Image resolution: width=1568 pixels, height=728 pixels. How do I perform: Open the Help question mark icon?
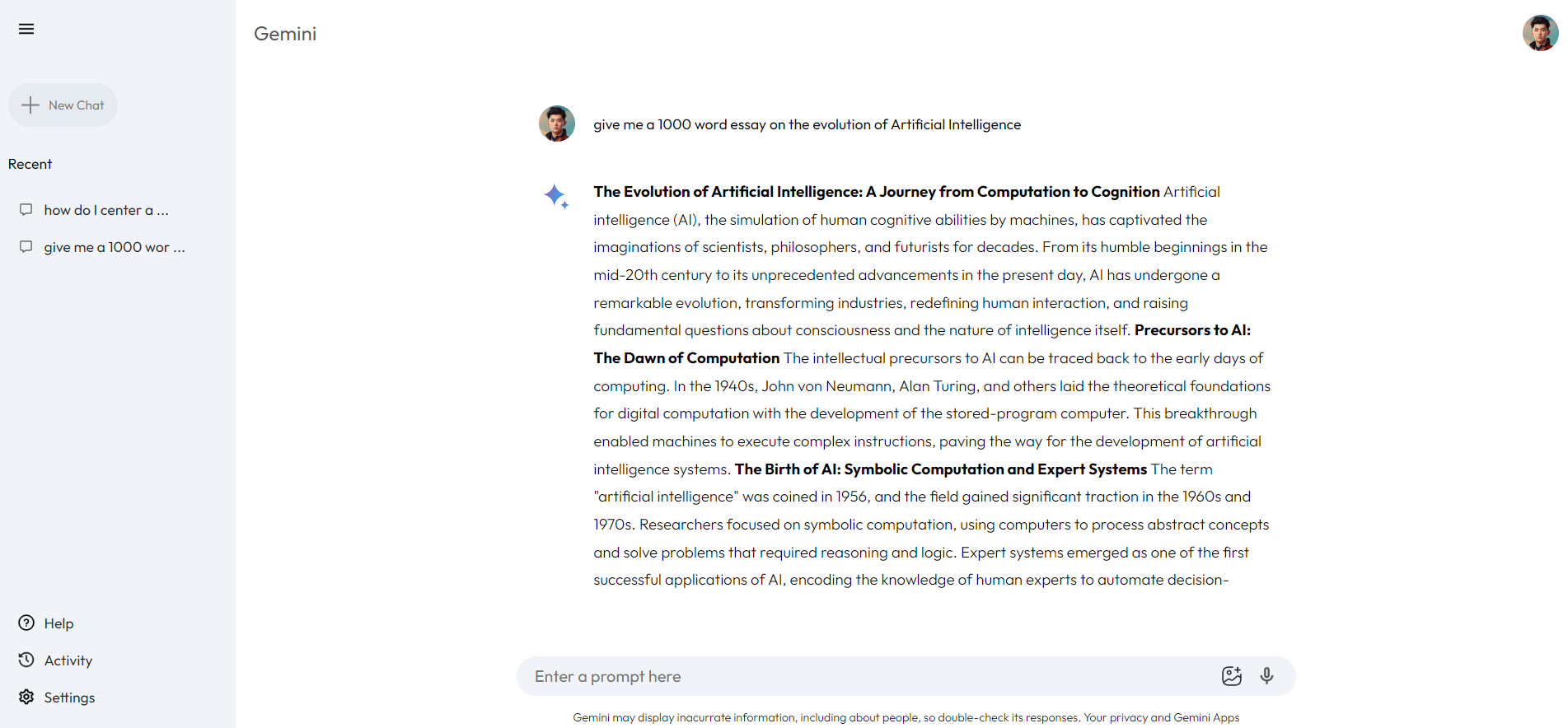(x=26, y=623)
